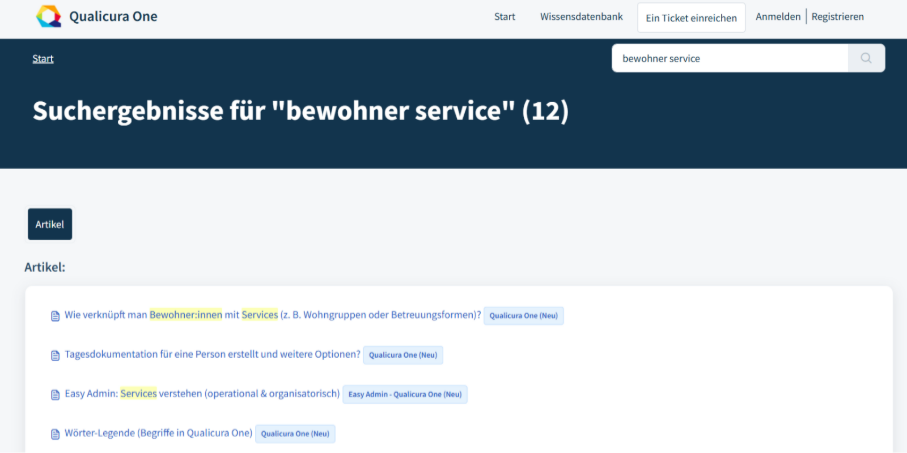Click document icon beside Wörter-Legende article
The width and height of the screenshot is (907, 453).
(56, 434)
